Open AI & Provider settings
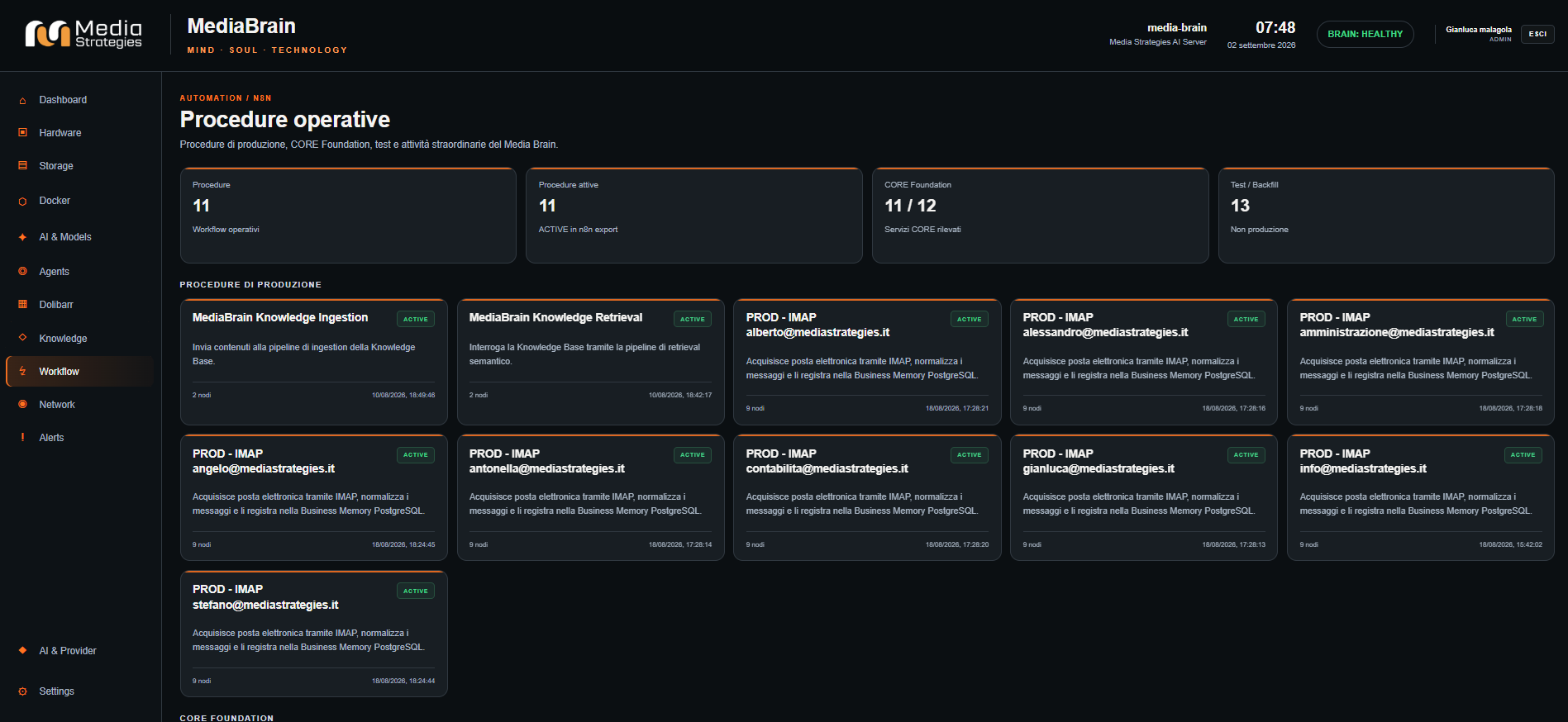 [x=80, y=651]
